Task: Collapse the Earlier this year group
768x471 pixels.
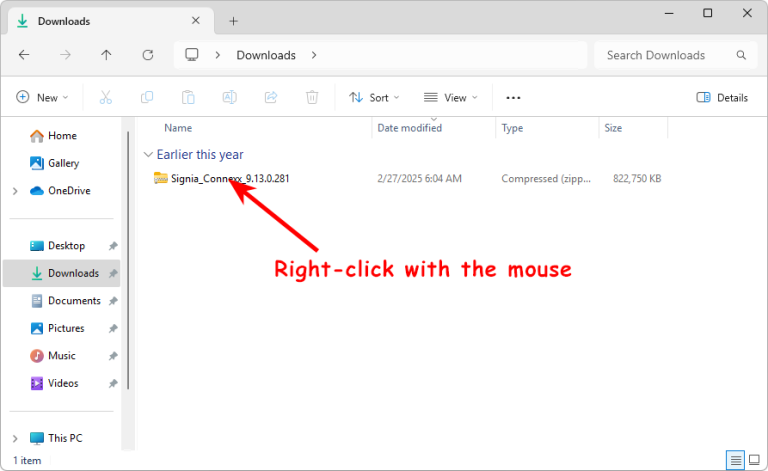Action: point(149,155)
